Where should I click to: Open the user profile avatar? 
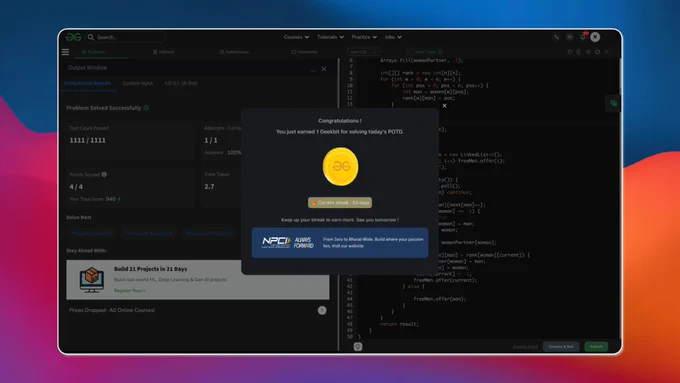[595, 37]
